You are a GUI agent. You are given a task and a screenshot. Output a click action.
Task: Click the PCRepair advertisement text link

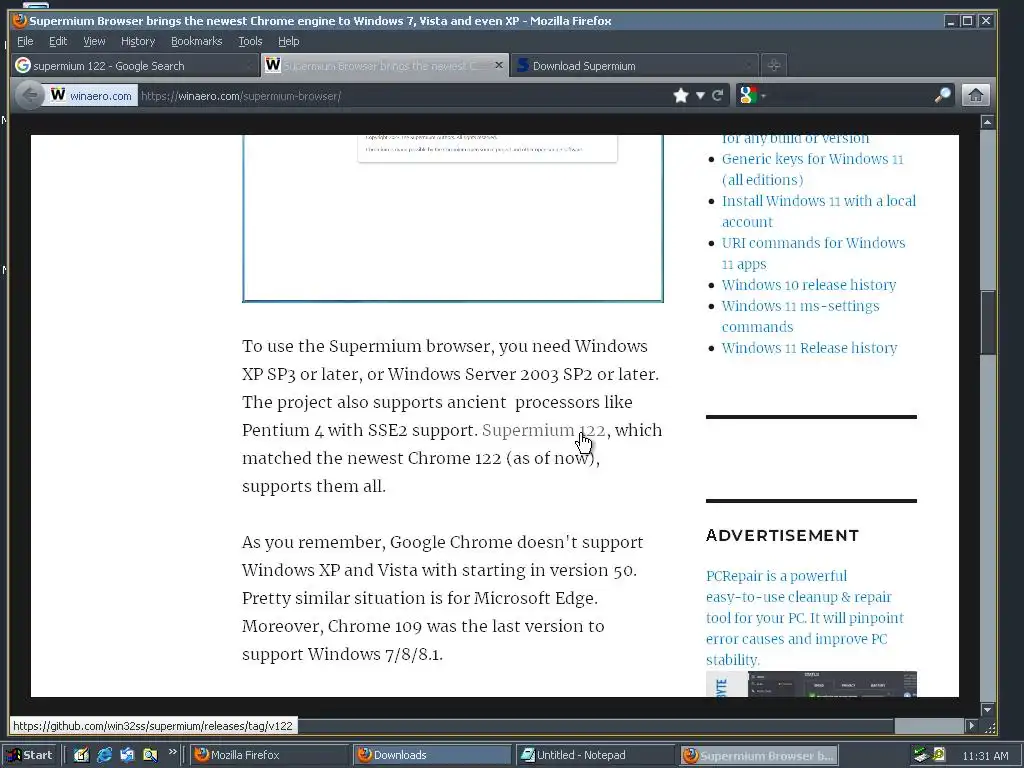[805, 617]
